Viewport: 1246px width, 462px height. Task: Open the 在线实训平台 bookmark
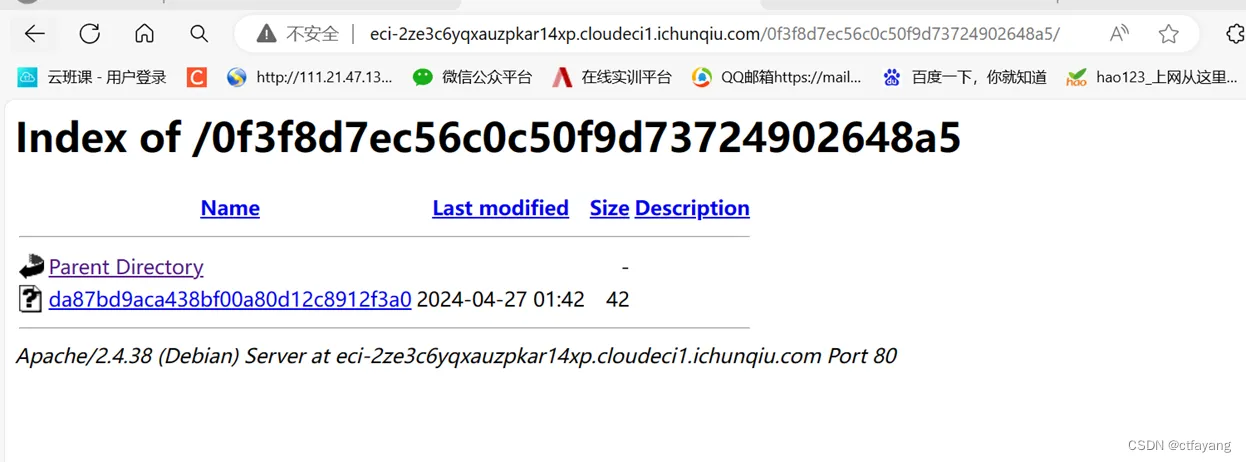(x=612, y=77)
